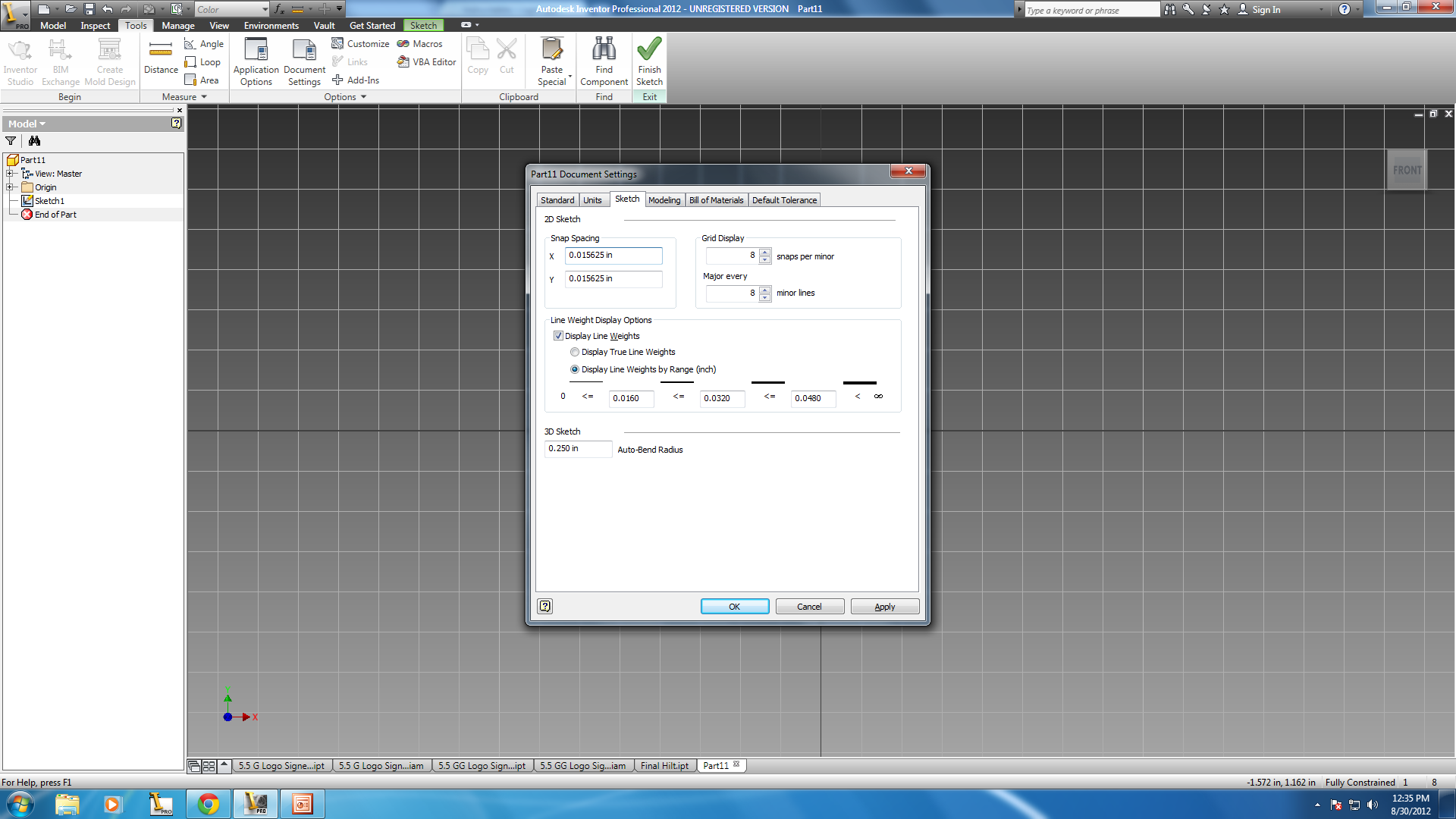Open Windows Explorer from the taskbar
The image size is (1456, 819).
67,804
